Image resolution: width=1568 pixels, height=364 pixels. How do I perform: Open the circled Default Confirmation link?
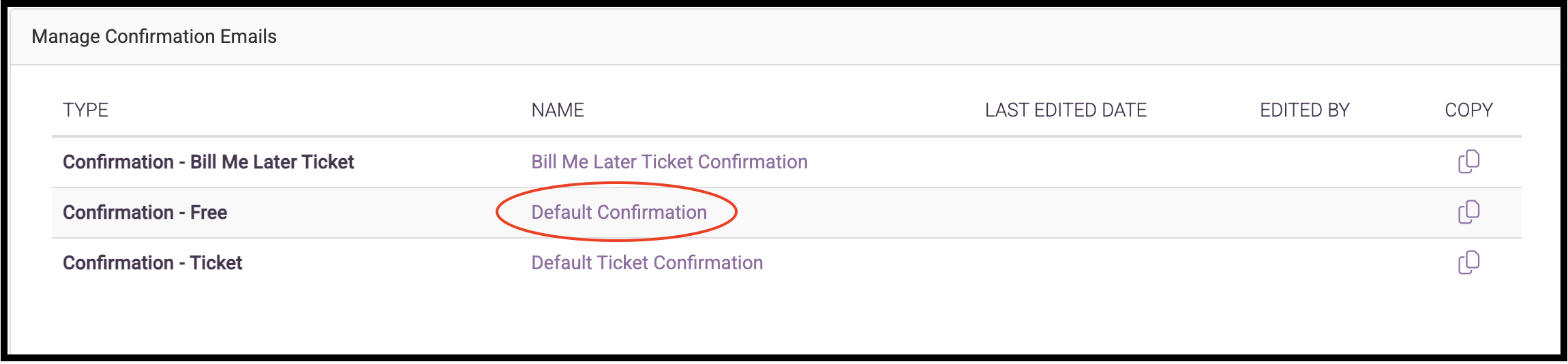click(x=619, y=213)
